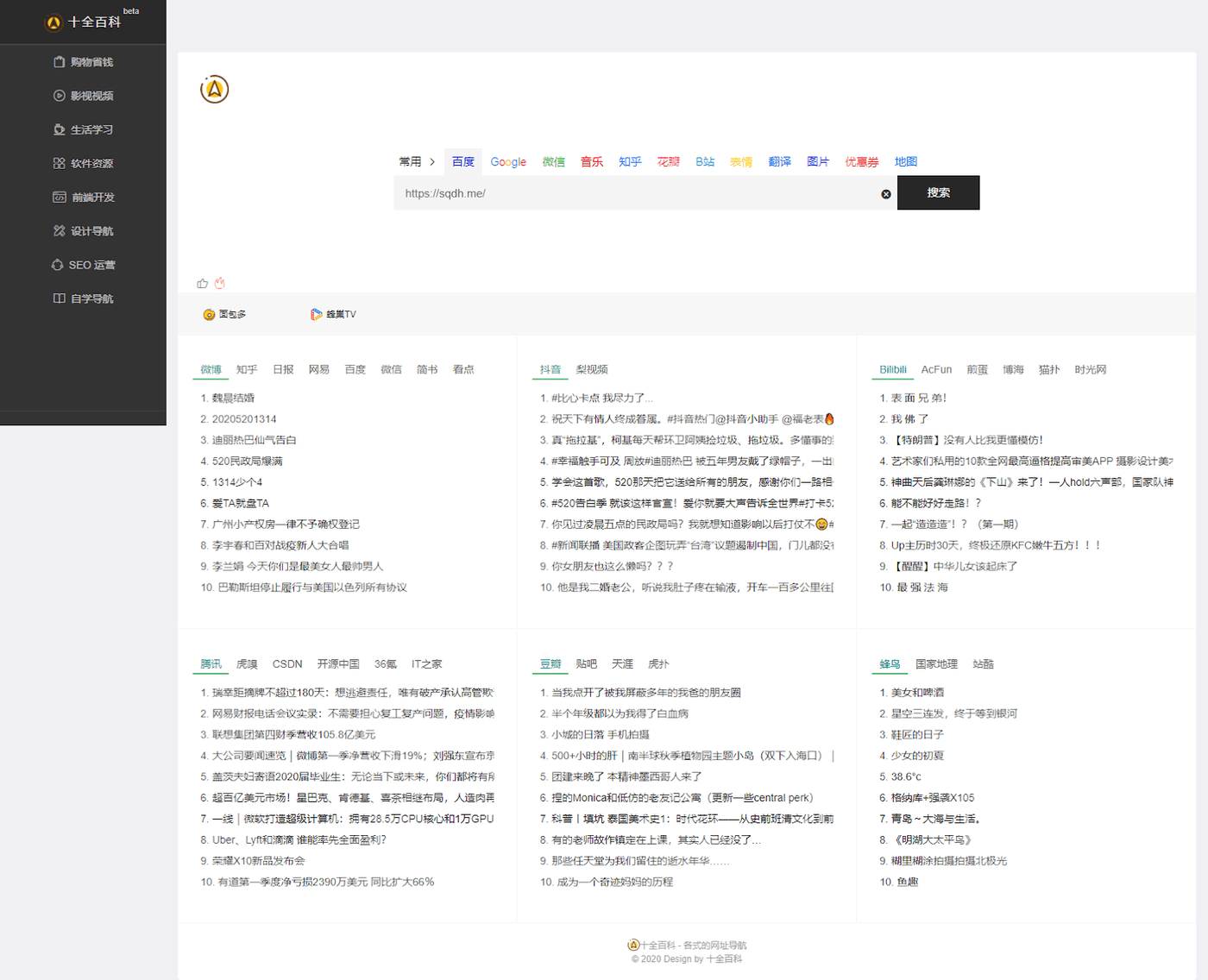This screenshot has width=1208, height=980.
Task: Switch to the 抖音 tab
Action: 551,370
